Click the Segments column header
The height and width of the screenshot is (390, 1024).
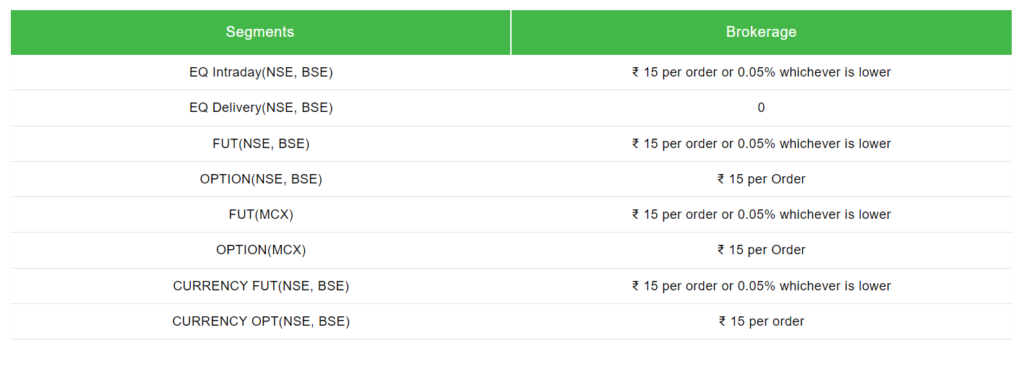tap(260, 32)
